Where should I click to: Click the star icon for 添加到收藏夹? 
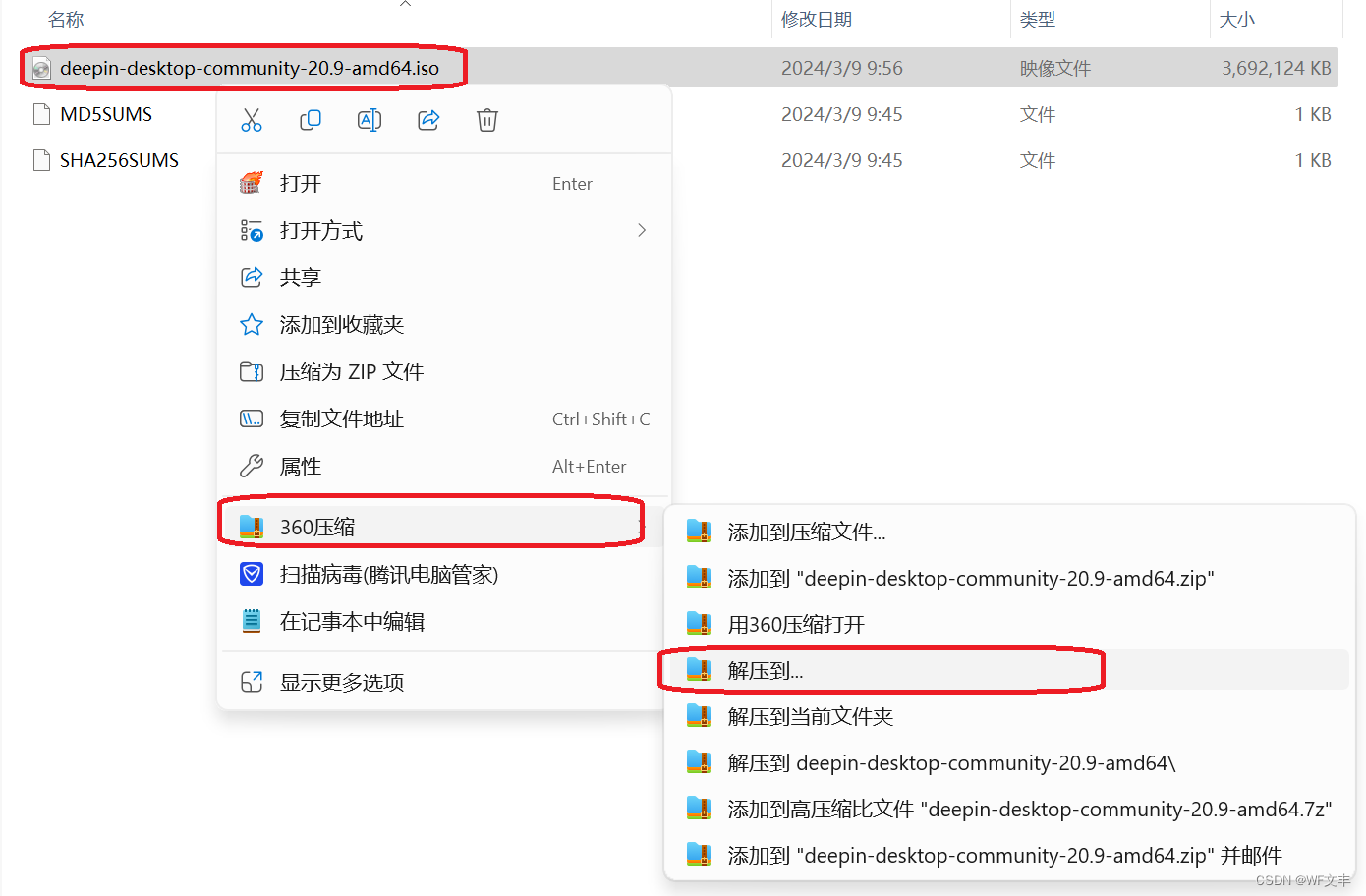tap(252, 324)
